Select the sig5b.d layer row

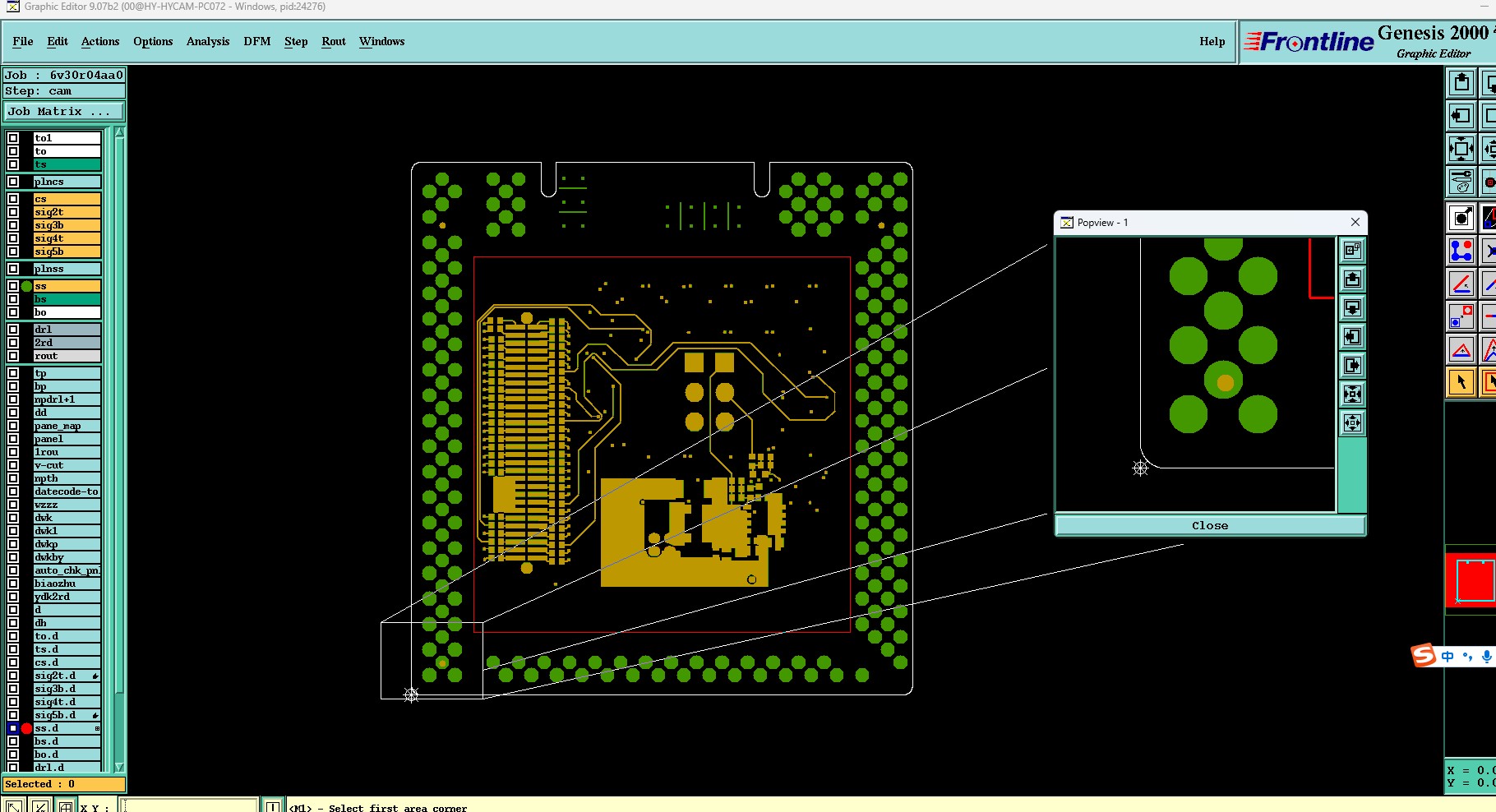67,715
